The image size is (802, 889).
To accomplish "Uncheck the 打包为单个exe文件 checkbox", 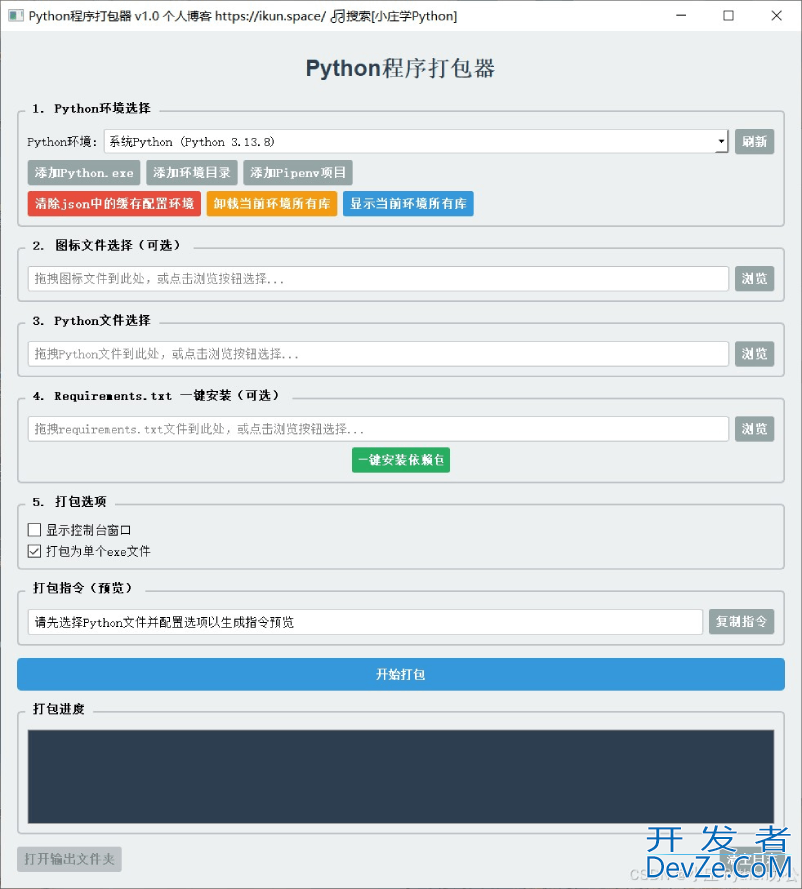I will coord(35,551).
